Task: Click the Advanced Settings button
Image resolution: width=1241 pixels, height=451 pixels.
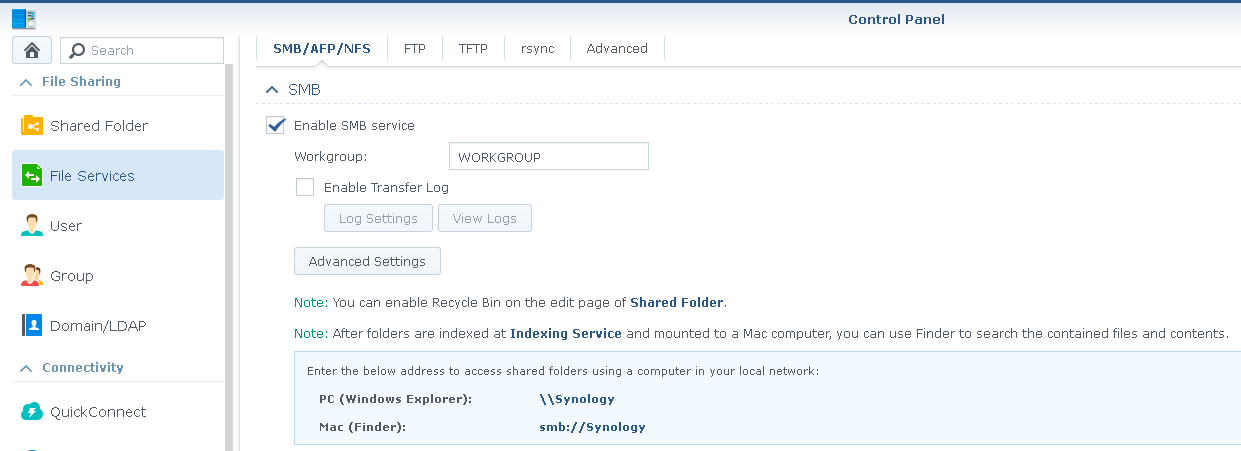Action: click(x=367, y=261)
